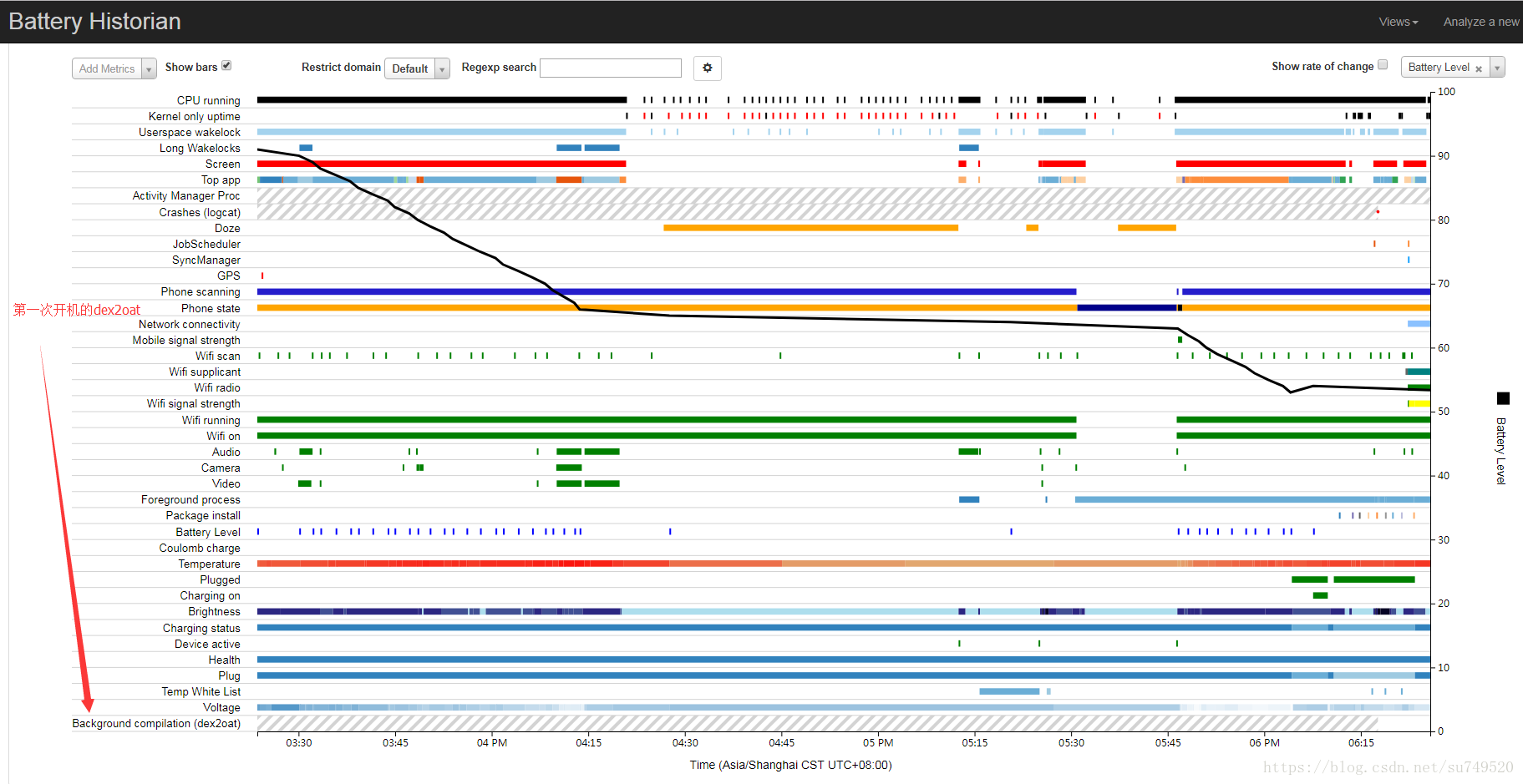Select the Audio row label
The image size is (1523, 784).
click(x=226, y=452)
